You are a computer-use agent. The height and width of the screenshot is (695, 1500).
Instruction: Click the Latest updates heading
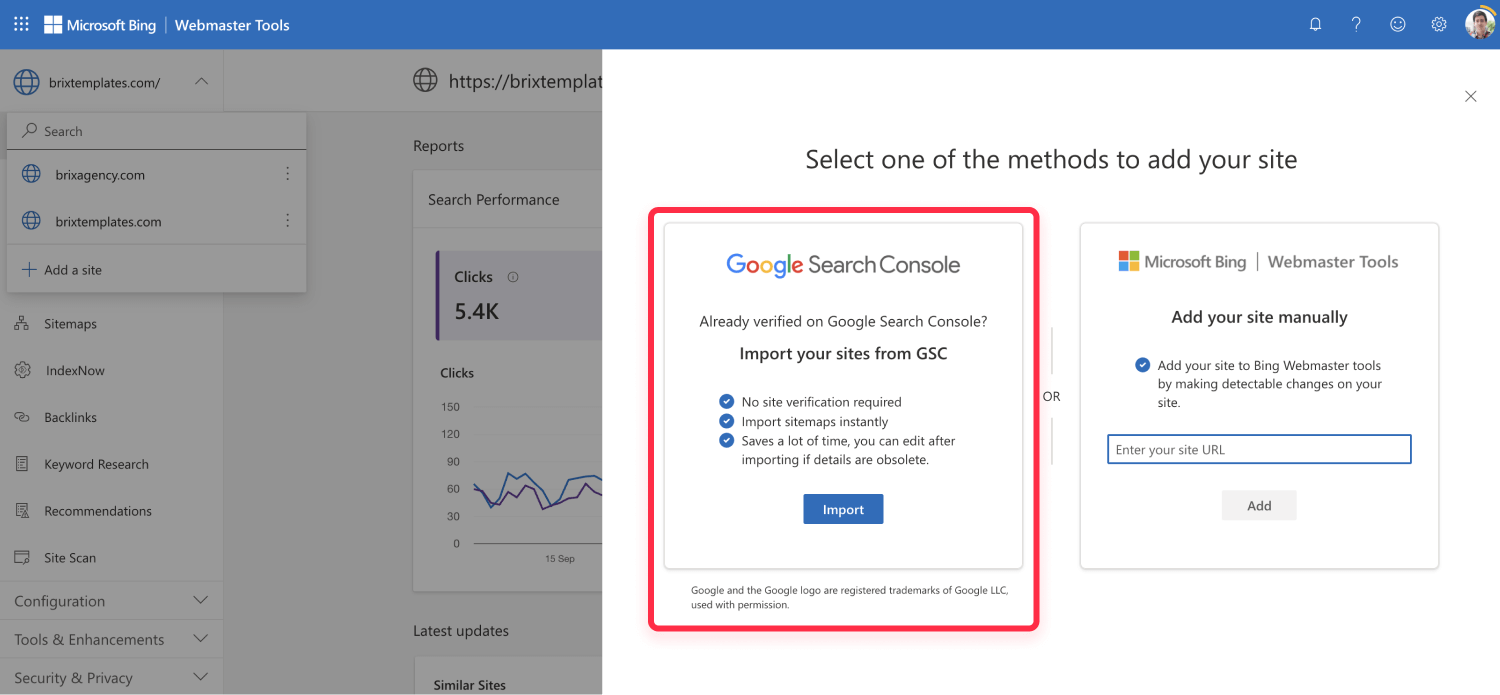tap(461, 631)
